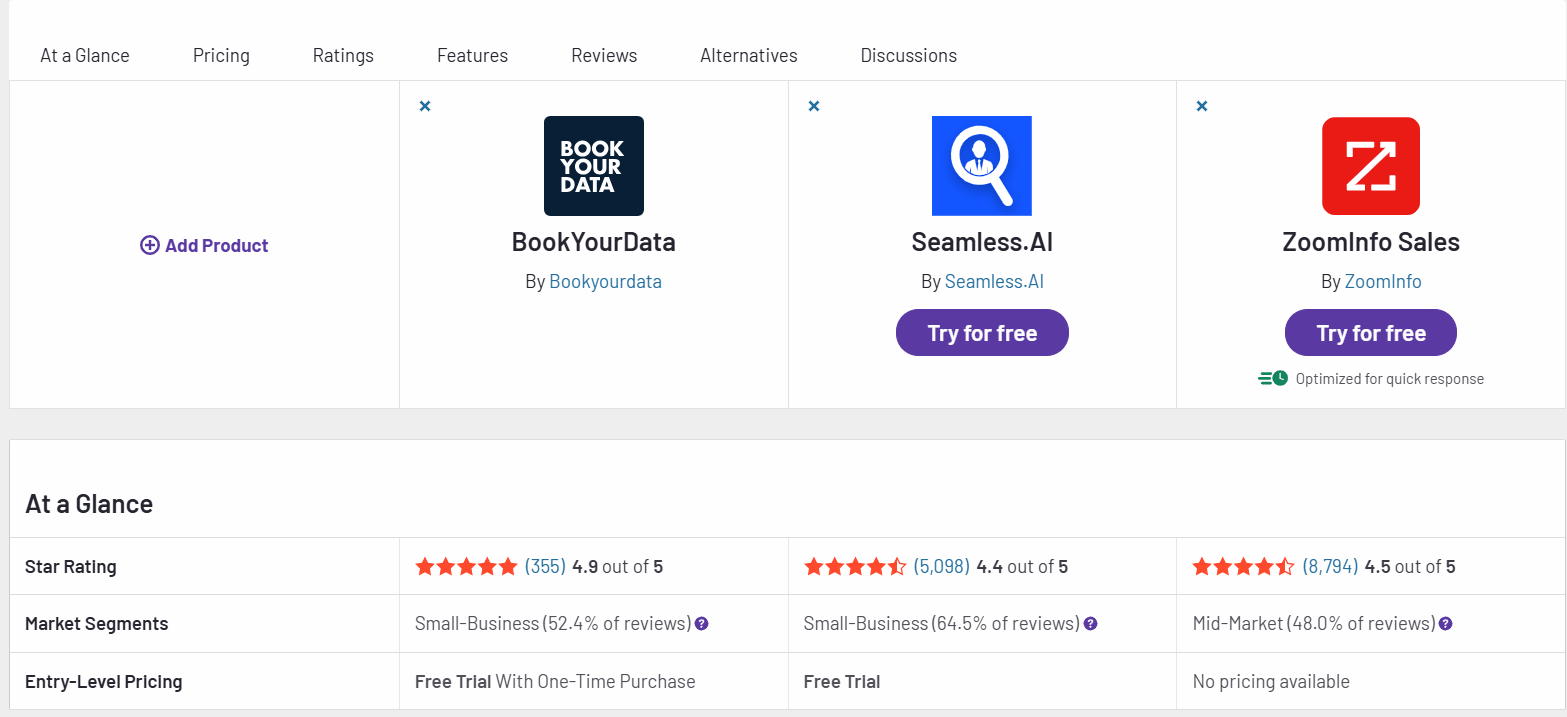Click info icon next to Small-Business (52.4% of reviews)
Viewport: 1567px width, 717px height.
coord(702,624)
